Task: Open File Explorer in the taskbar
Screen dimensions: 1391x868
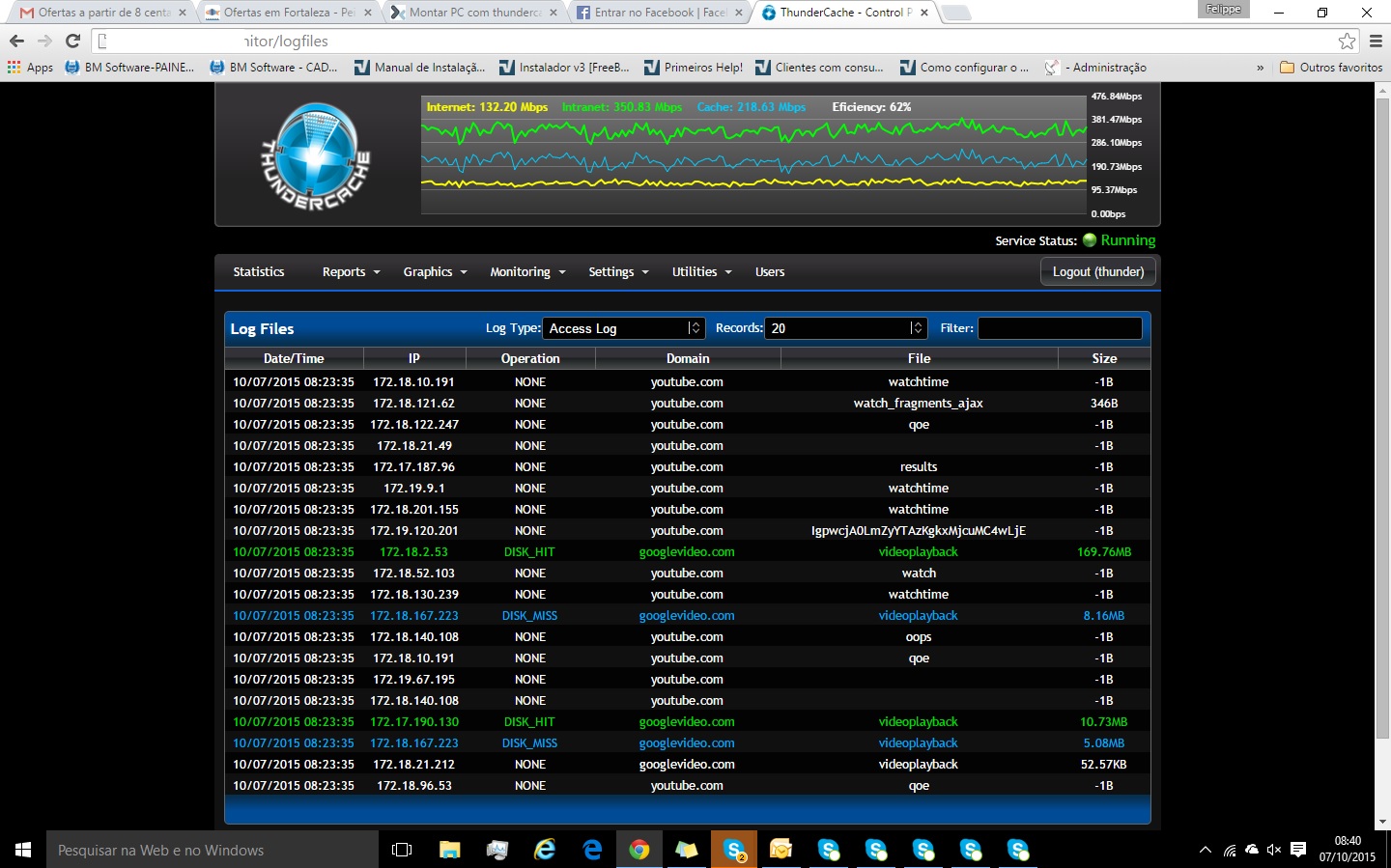Action: click(449, 850)
